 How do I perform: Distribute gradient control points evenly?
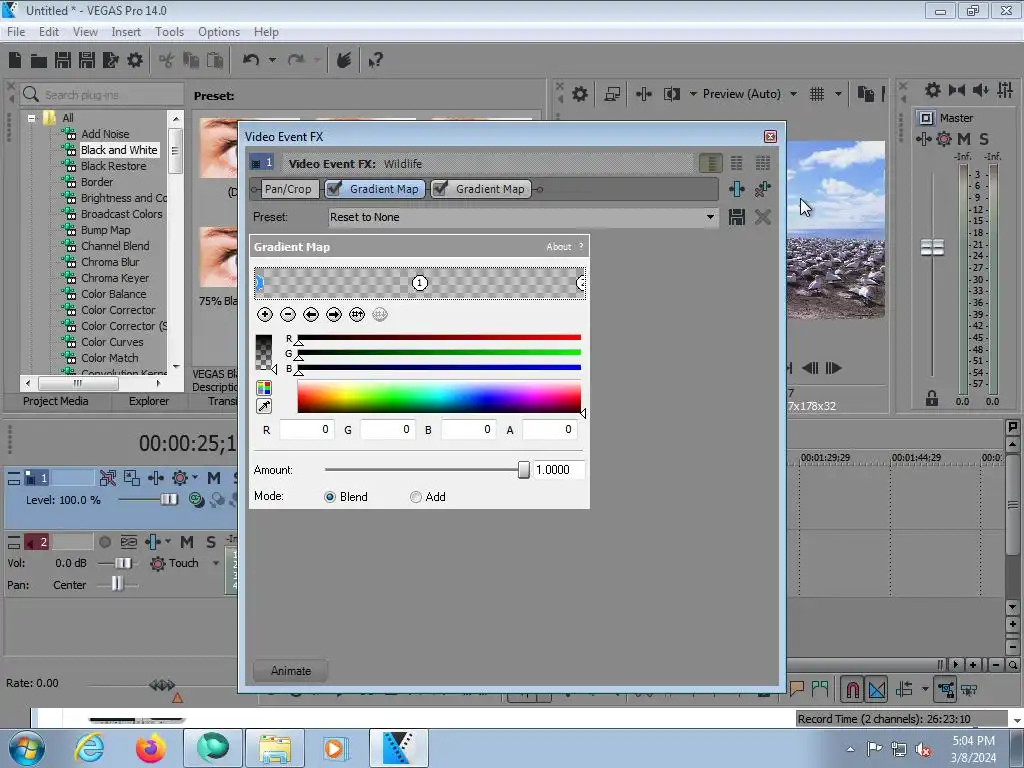pos(357,315)
